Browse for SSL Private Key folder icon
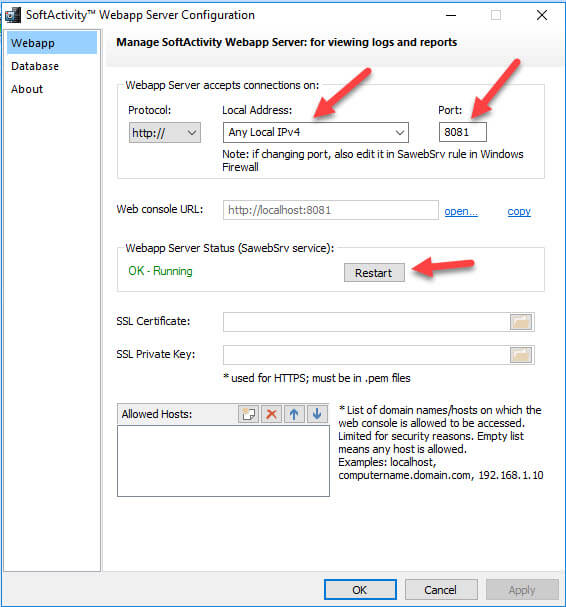 click(x=521, y=355)
